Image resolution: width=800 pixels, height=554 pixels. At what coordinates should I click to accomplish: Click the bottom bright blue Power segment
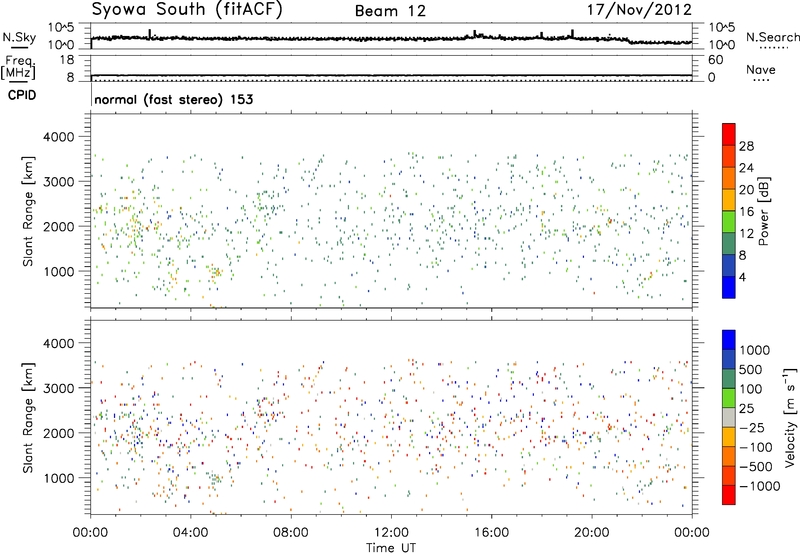click(729, 287)
